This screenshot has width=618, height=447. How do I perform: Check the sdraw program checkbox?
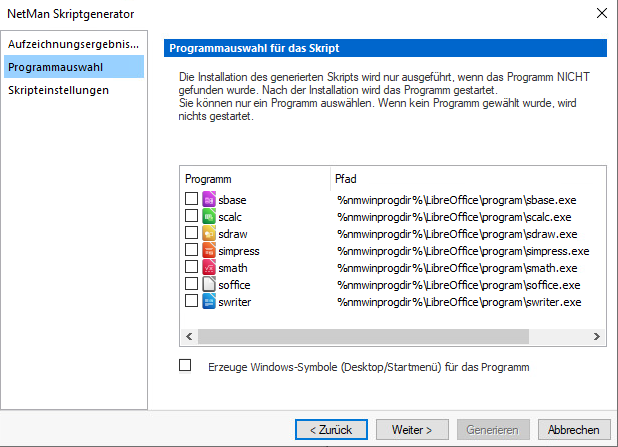192,232
